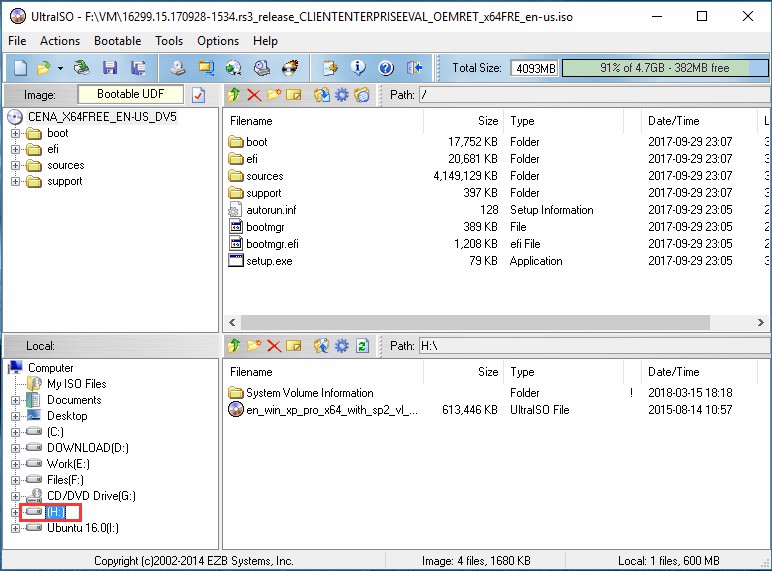
Task: Sort image file list by Filename header
Action: 323,121
